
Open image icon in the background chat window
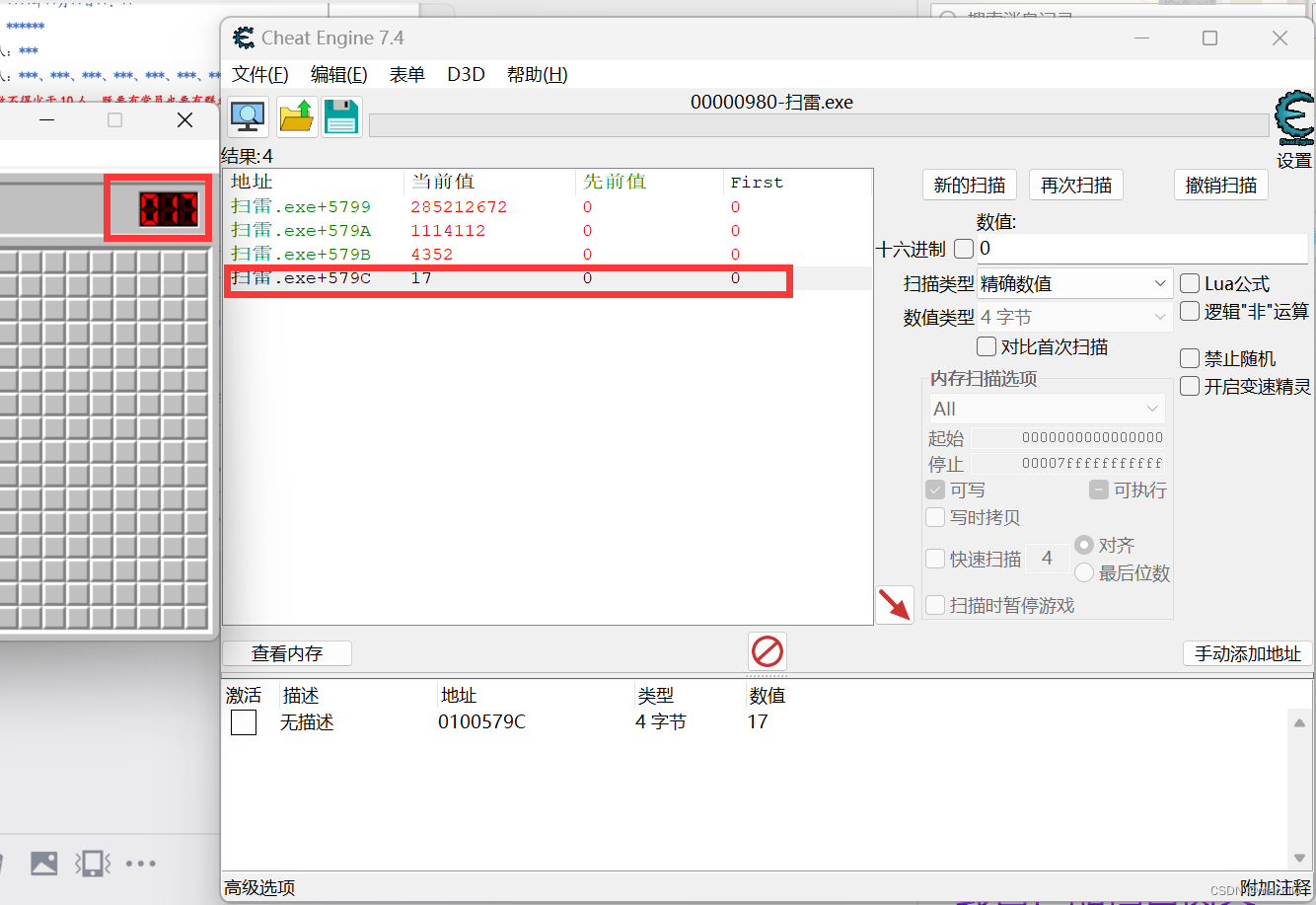pos(44,864)
